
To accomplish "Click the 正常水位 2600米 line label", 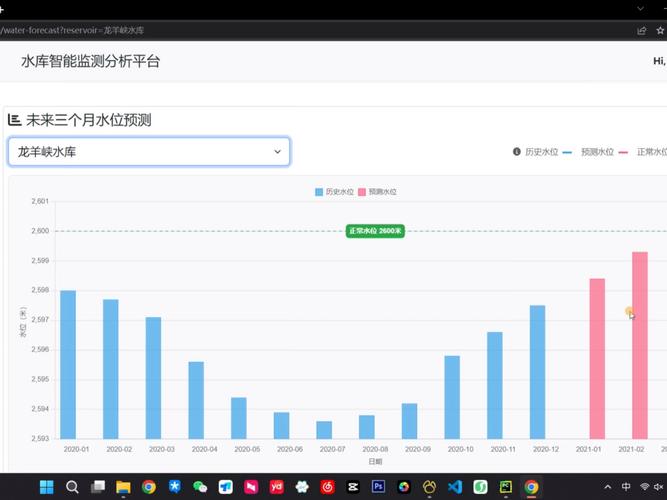I will (375, 231).
